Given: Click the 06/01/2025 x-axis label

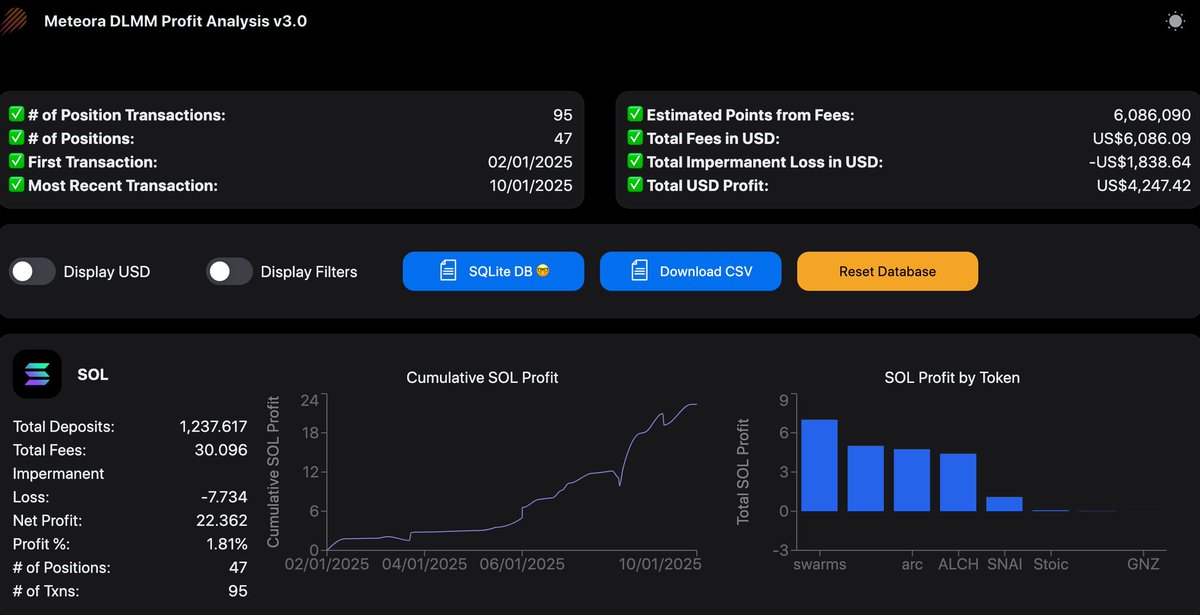Looking at the screenshot, I should click(522, 564).
